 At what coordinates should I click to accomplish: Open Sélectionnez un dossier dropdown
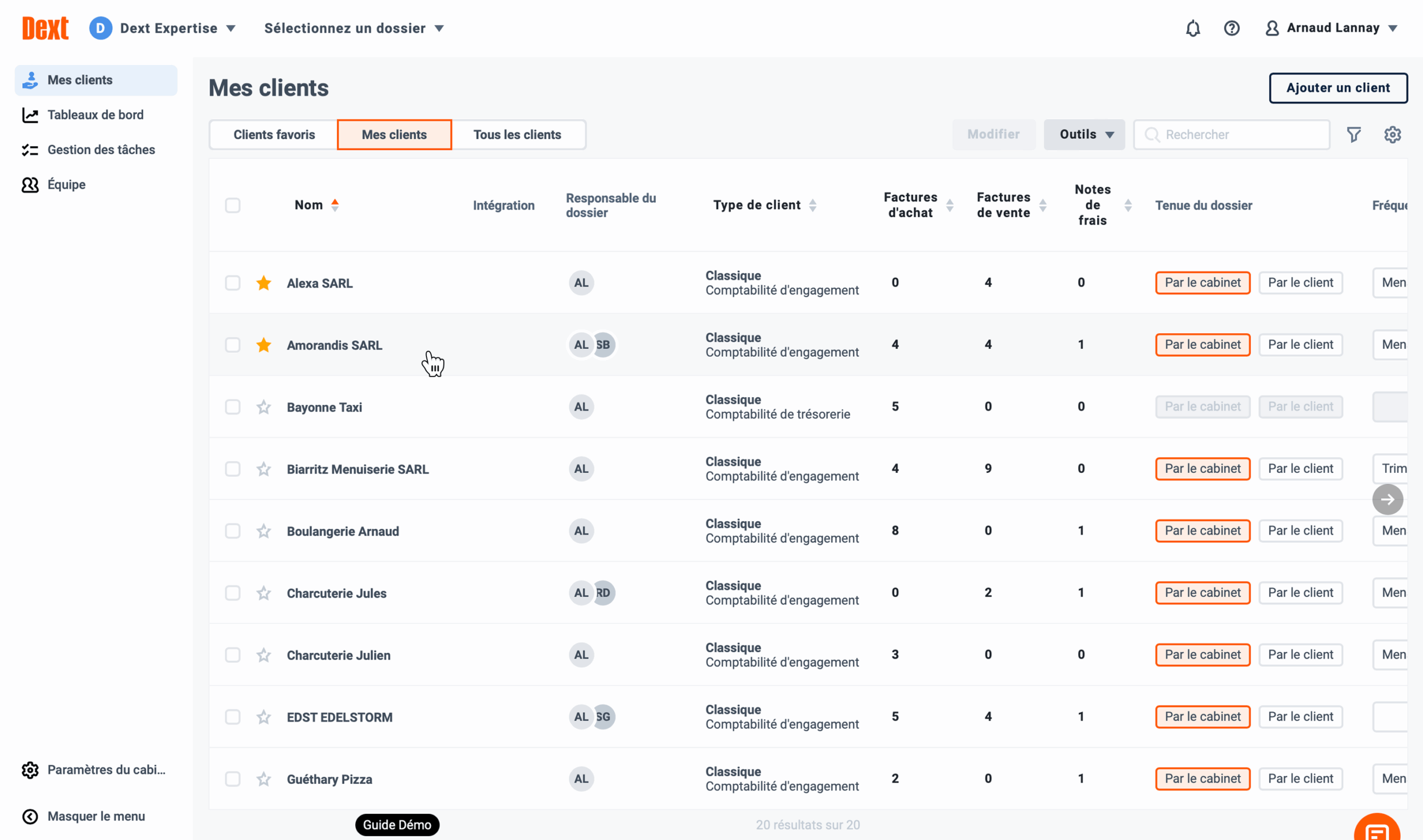(354, 28)
